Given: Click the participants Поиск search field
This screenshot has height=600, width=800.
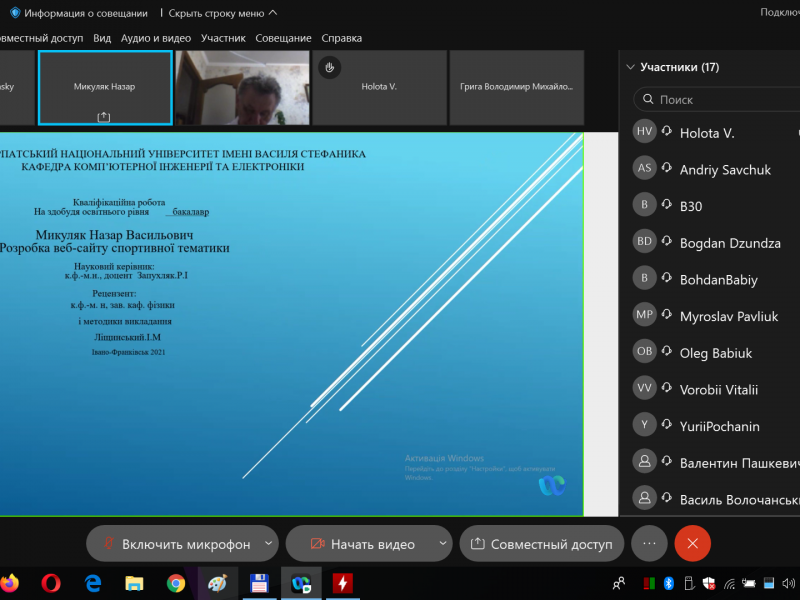Looking at the screenshot, I should (715, 100).
